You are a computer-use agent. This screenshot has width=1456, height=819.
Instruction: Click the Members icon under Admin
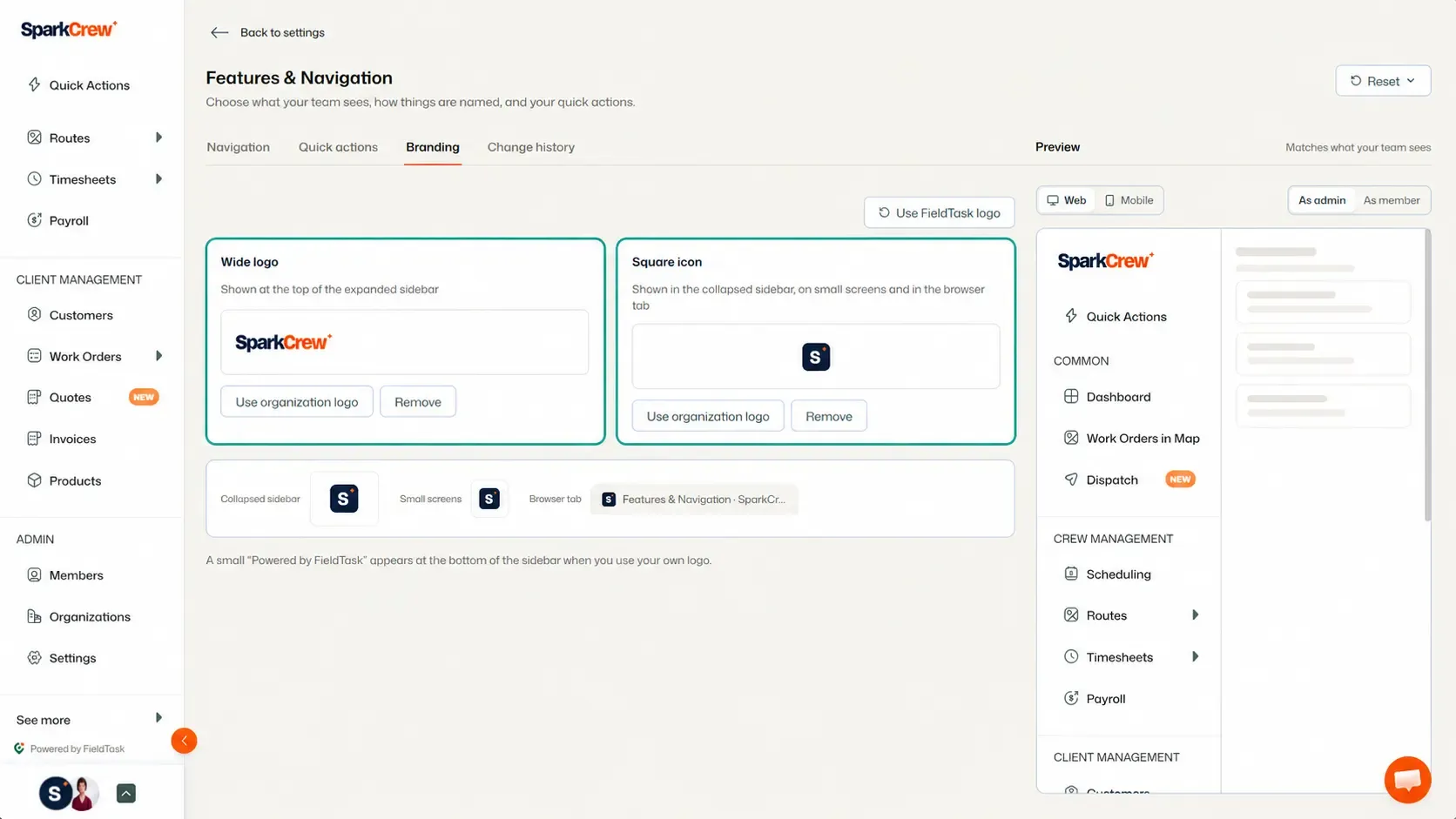coord(34,575)
